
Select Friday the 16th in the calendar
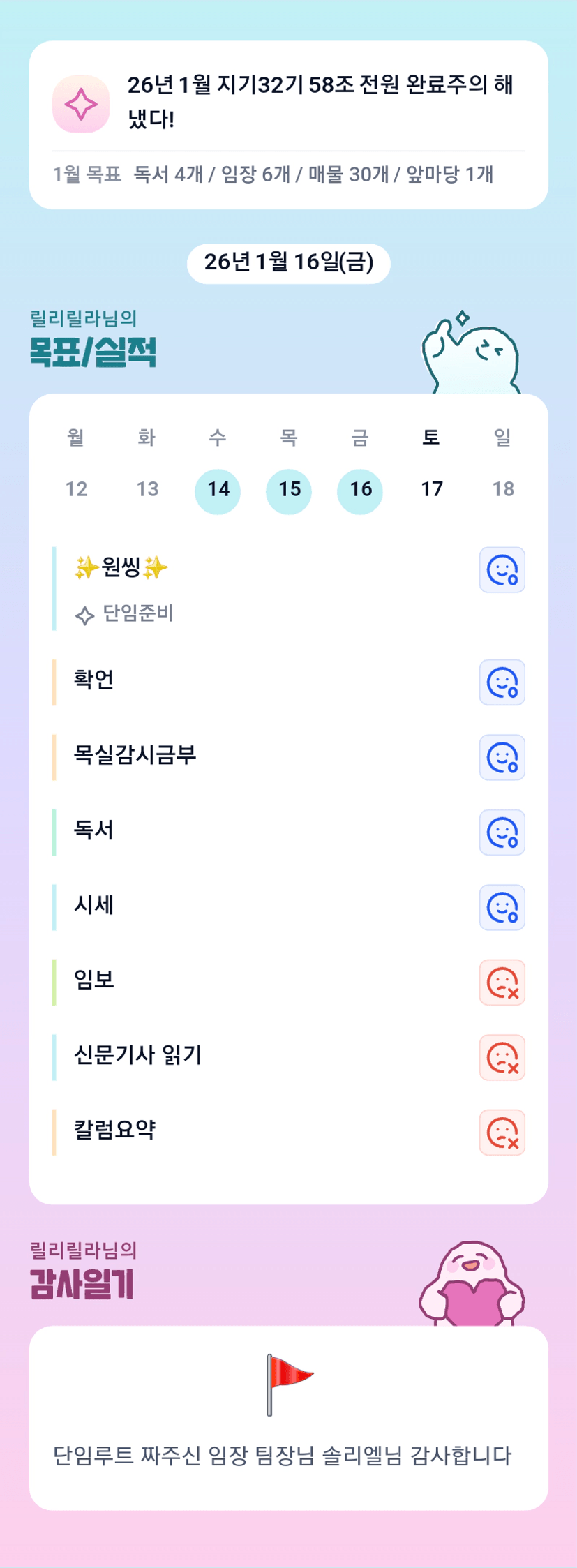[360, 490]
